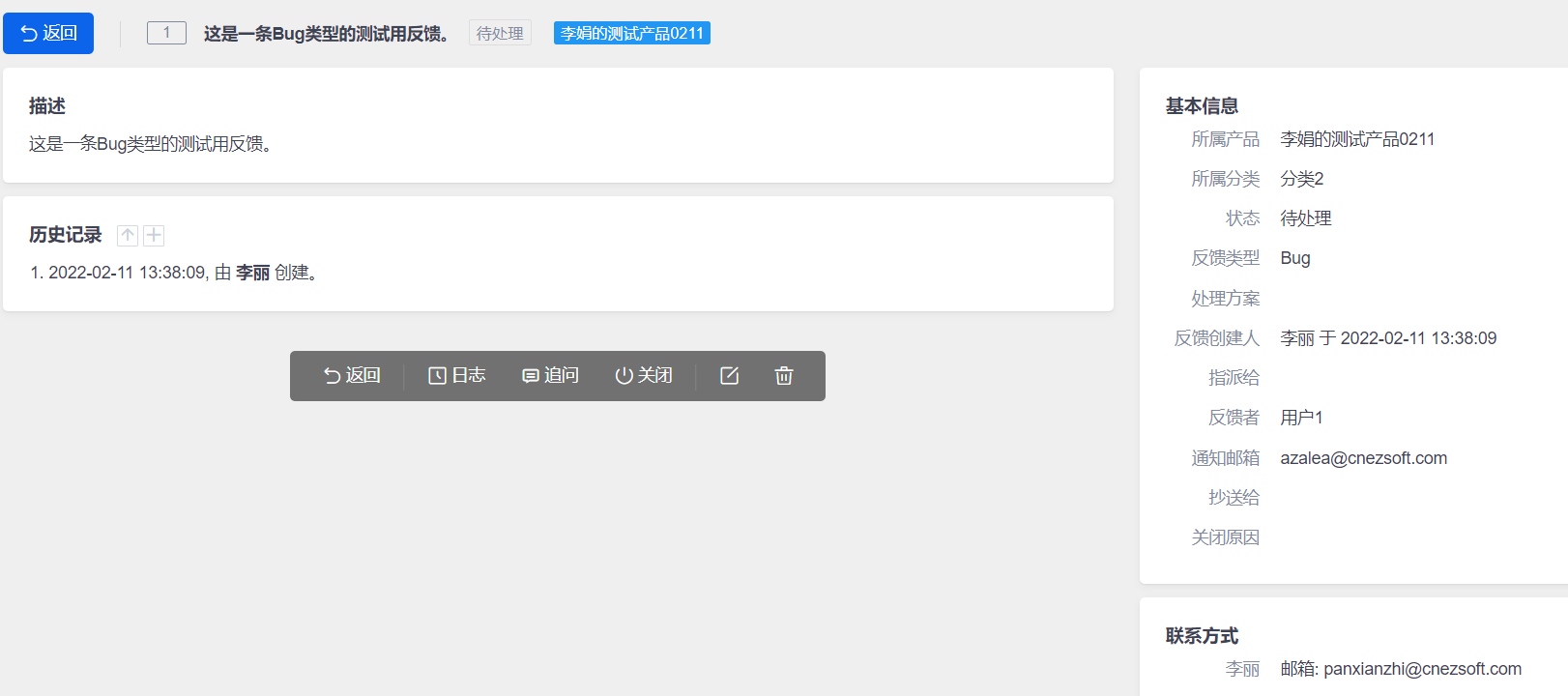The height and width of the screenshot is (696, 1568).
Task: Open the 日志 action in the toolbar
Action: click(457, 375)
